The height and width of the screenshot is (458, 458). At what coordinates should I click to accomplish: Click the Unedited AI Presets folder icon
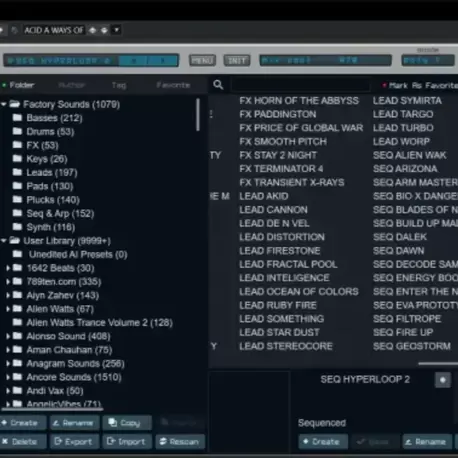17,254
